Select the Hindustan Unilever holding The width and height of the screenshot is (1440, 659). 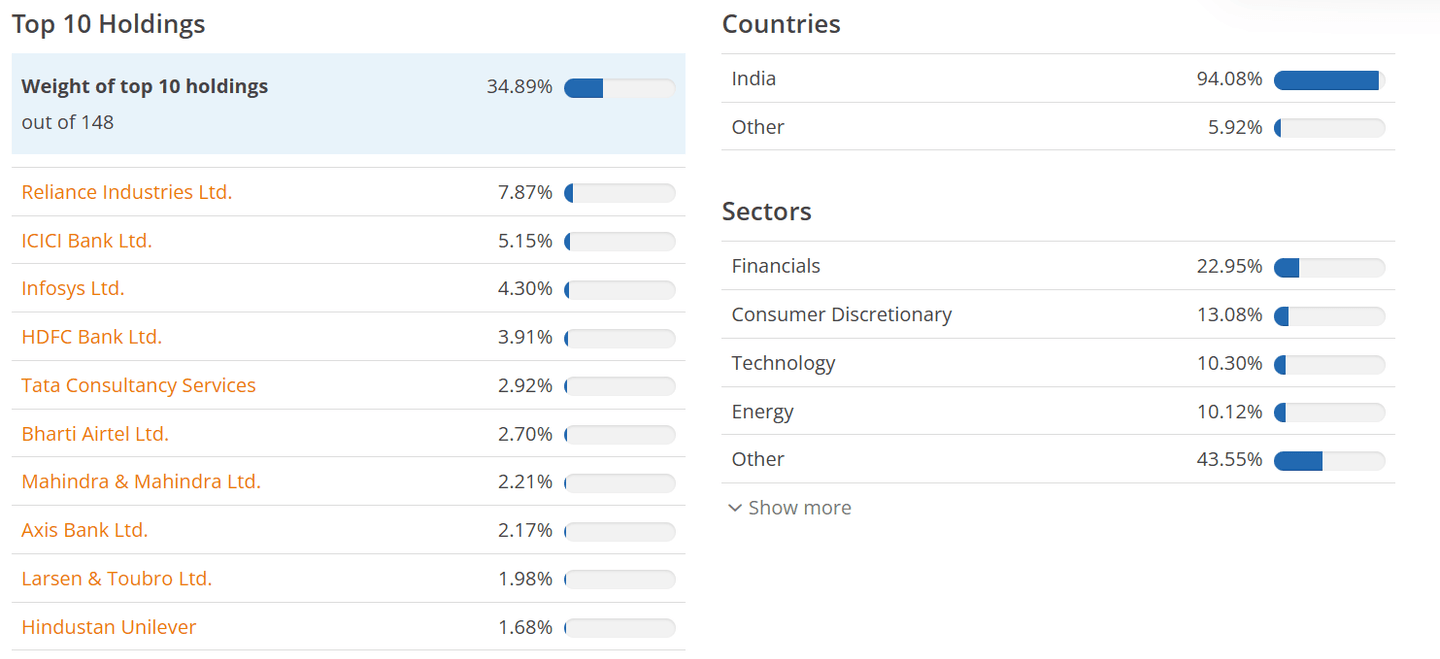tap(108, 627)
